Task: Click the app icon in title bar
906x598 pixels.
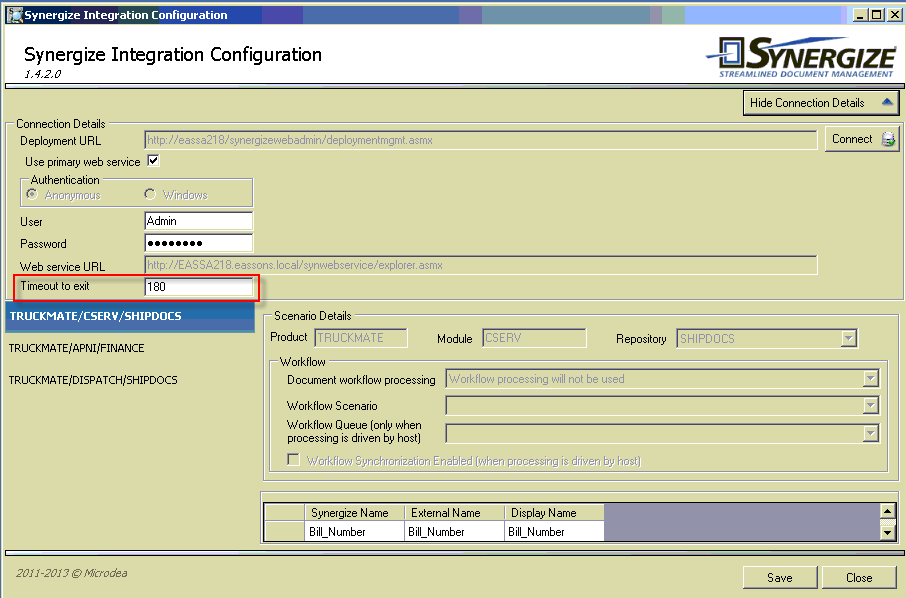Action: pyautogui.click(x=14, y=15)
